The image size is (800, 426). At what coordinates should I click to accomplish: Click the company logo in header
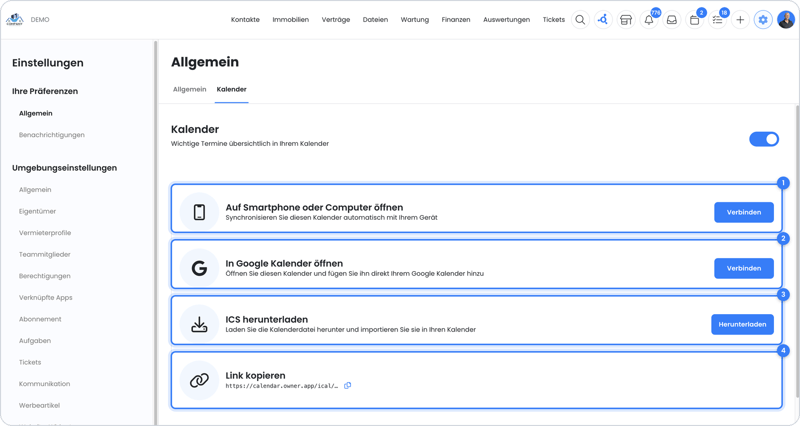click(x=14, y=20)
